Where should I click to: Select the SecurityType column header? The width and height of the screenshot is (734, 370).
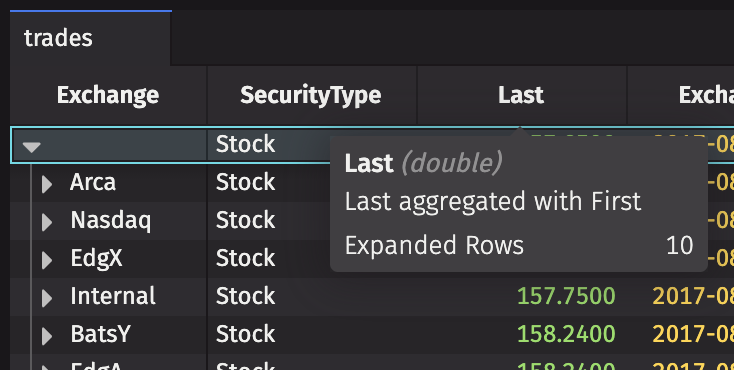(311, 95)
